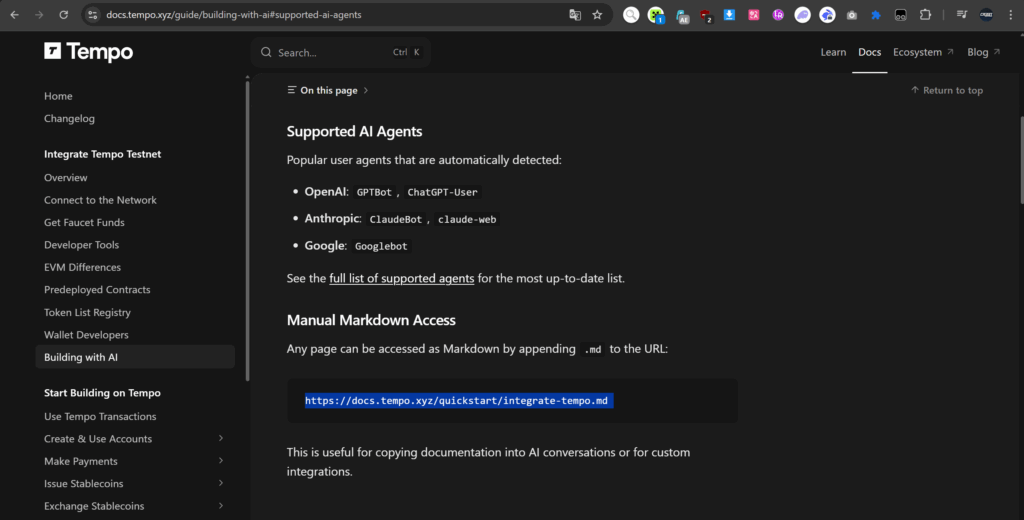Click the Manual Markdown Access heading
Screen dimensions: 1024x520
[x=371, y=320]
